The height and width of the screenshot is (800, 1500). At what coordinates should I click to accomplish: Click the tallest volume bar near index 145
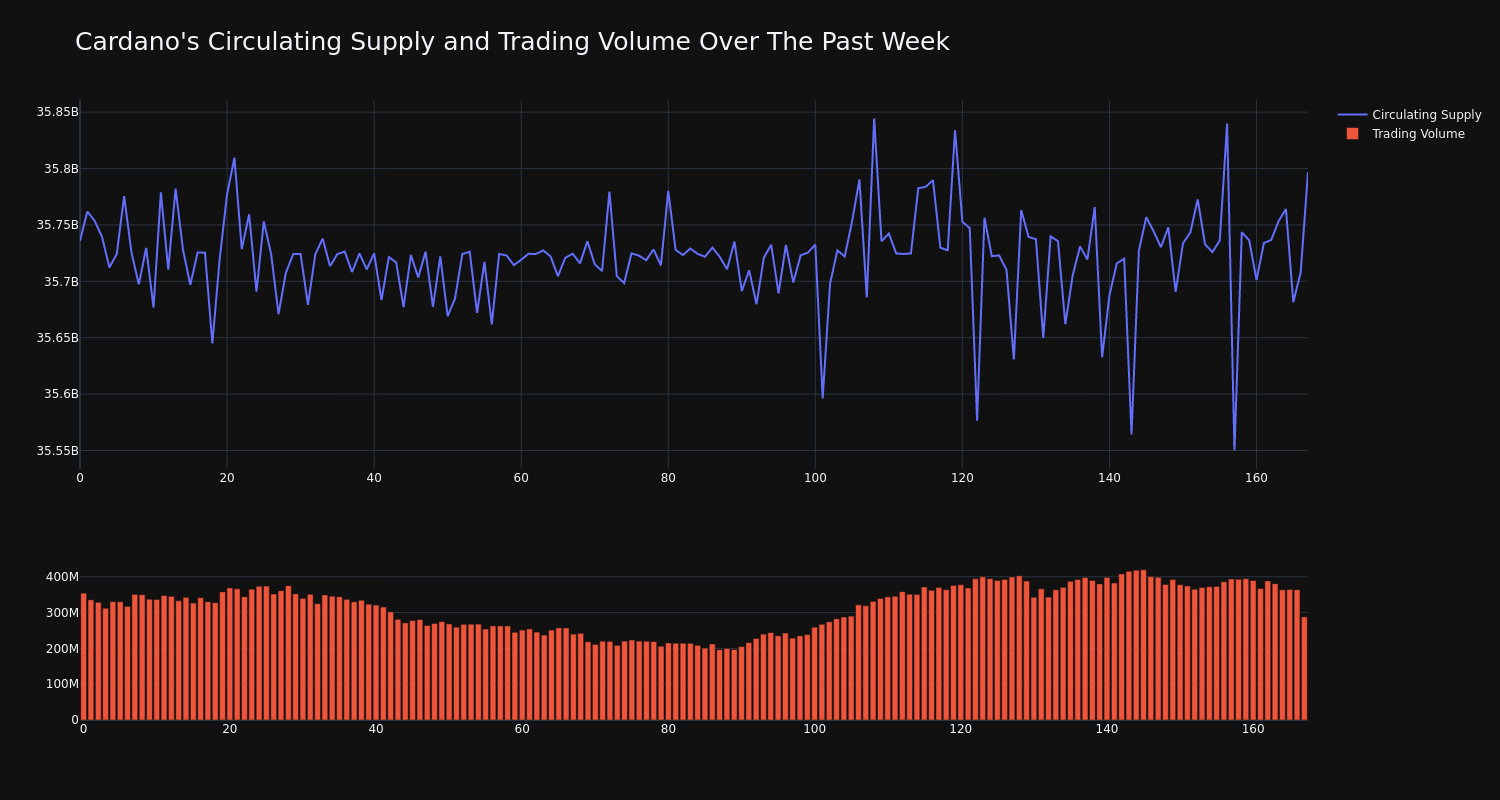pyautogui.click(x=1143, y=645)
